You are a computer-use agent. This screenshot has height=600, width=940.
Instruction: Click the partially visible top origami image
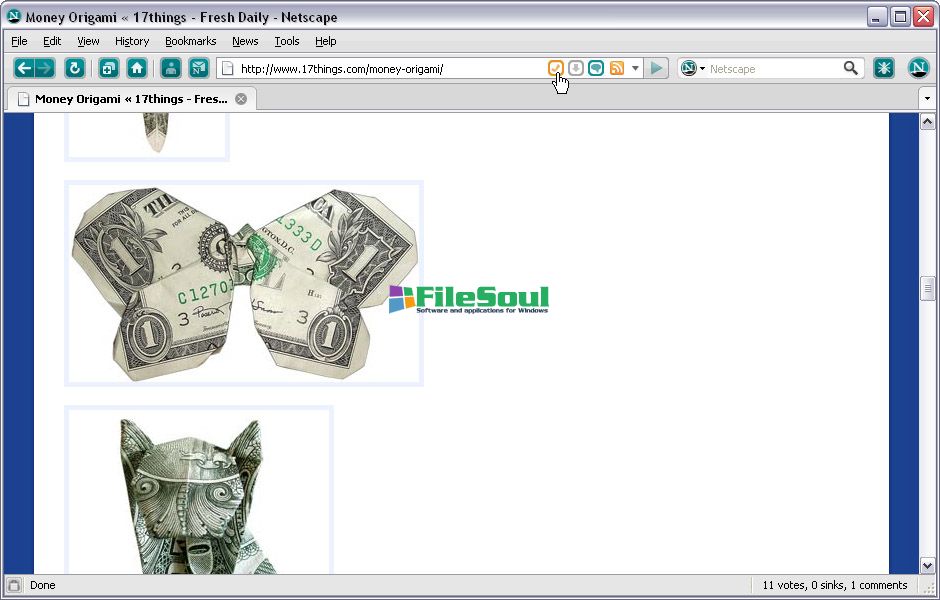coord(147,137)
